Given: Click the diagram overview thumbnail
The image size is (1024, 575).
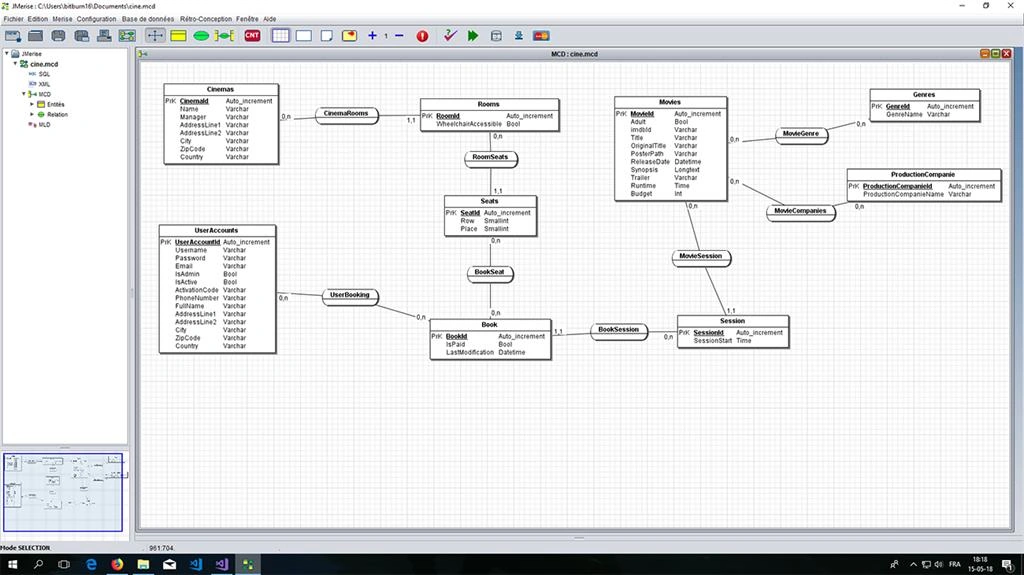Looking at the screenshot, I should pyautogui.click(x=63, y=492).
